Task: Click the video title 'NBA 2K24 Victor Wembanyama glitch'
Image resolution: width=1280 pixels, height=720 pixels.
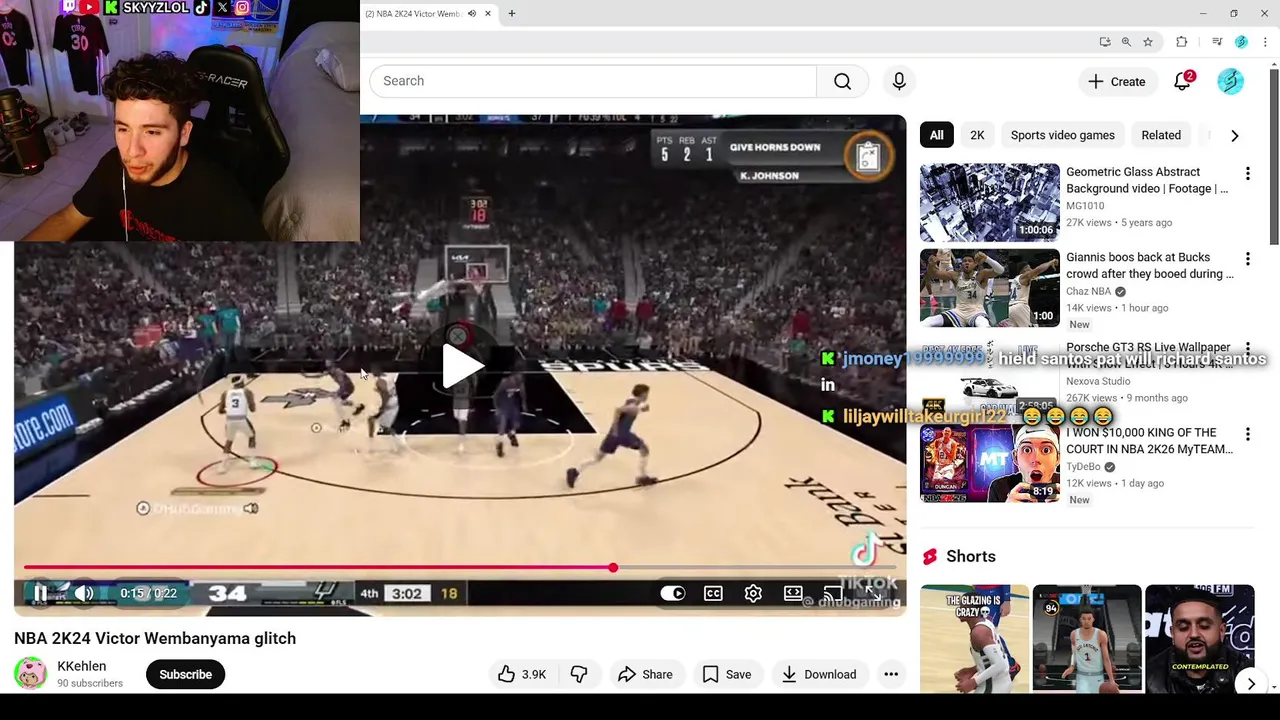Action: (155, 638)
